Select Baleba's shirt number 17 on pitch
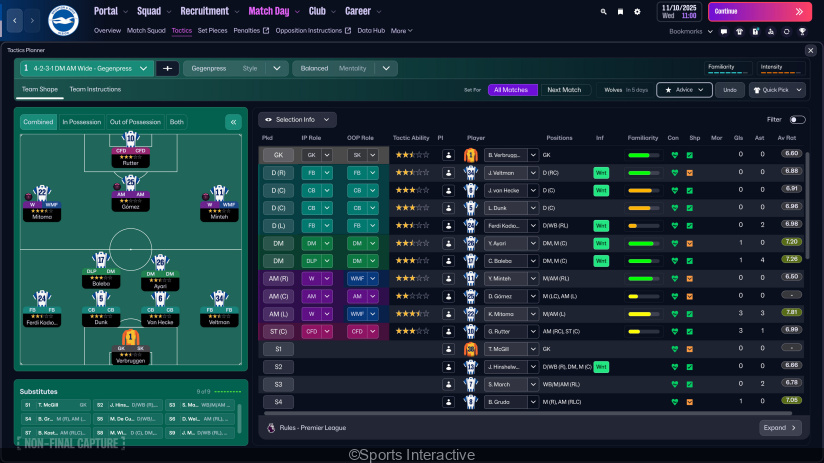The height and width of the screenshot is (463, 824). tap(101, 259)
